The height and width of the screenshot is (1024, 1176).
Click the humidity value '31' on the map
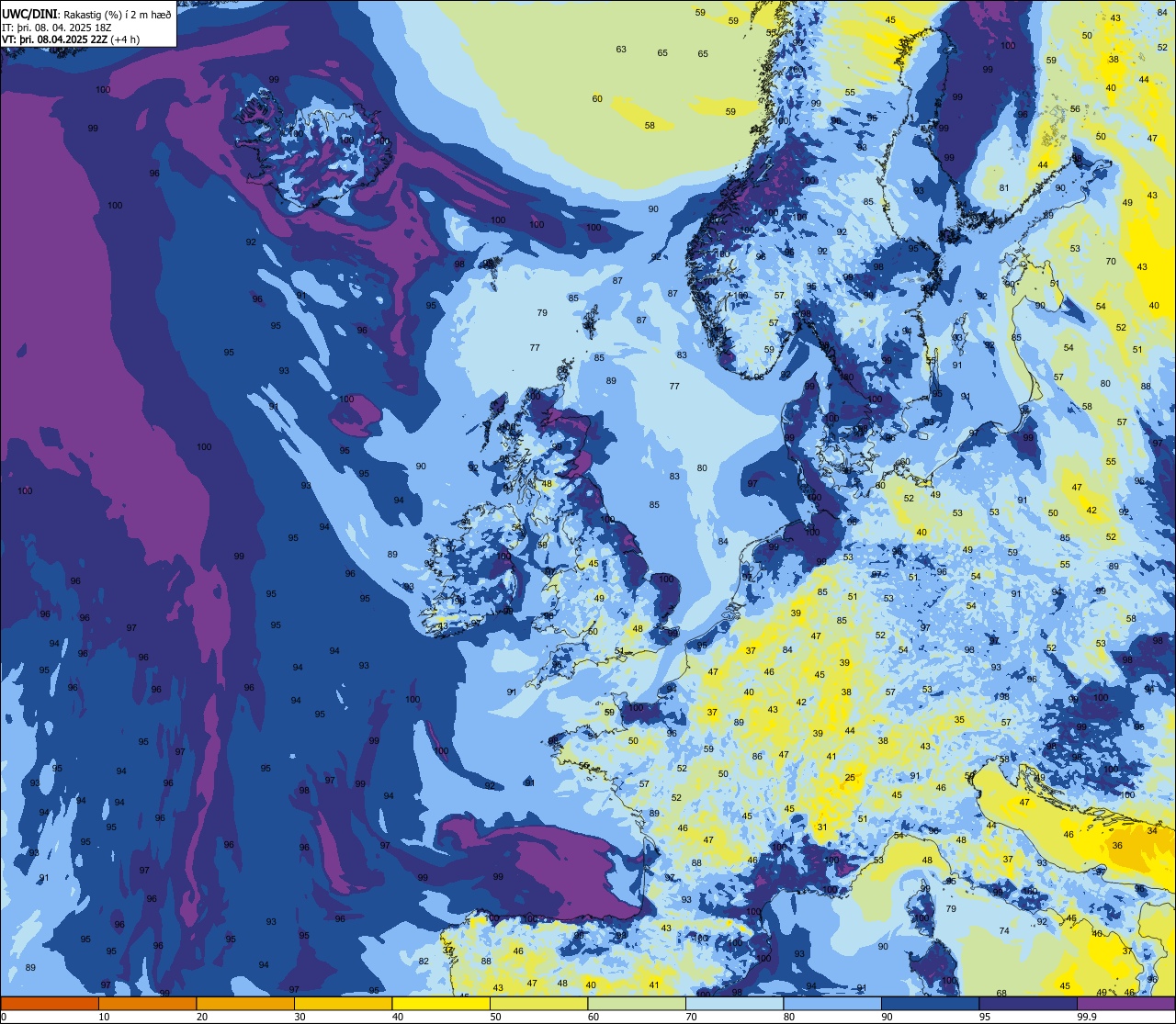coord(822,827)
